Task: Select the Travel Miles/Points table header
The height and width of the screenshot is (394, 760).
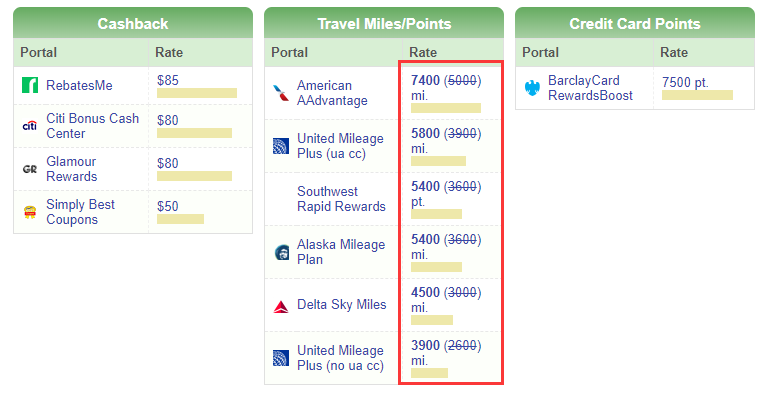Action: pyautogui.click(x=384, y=23)
